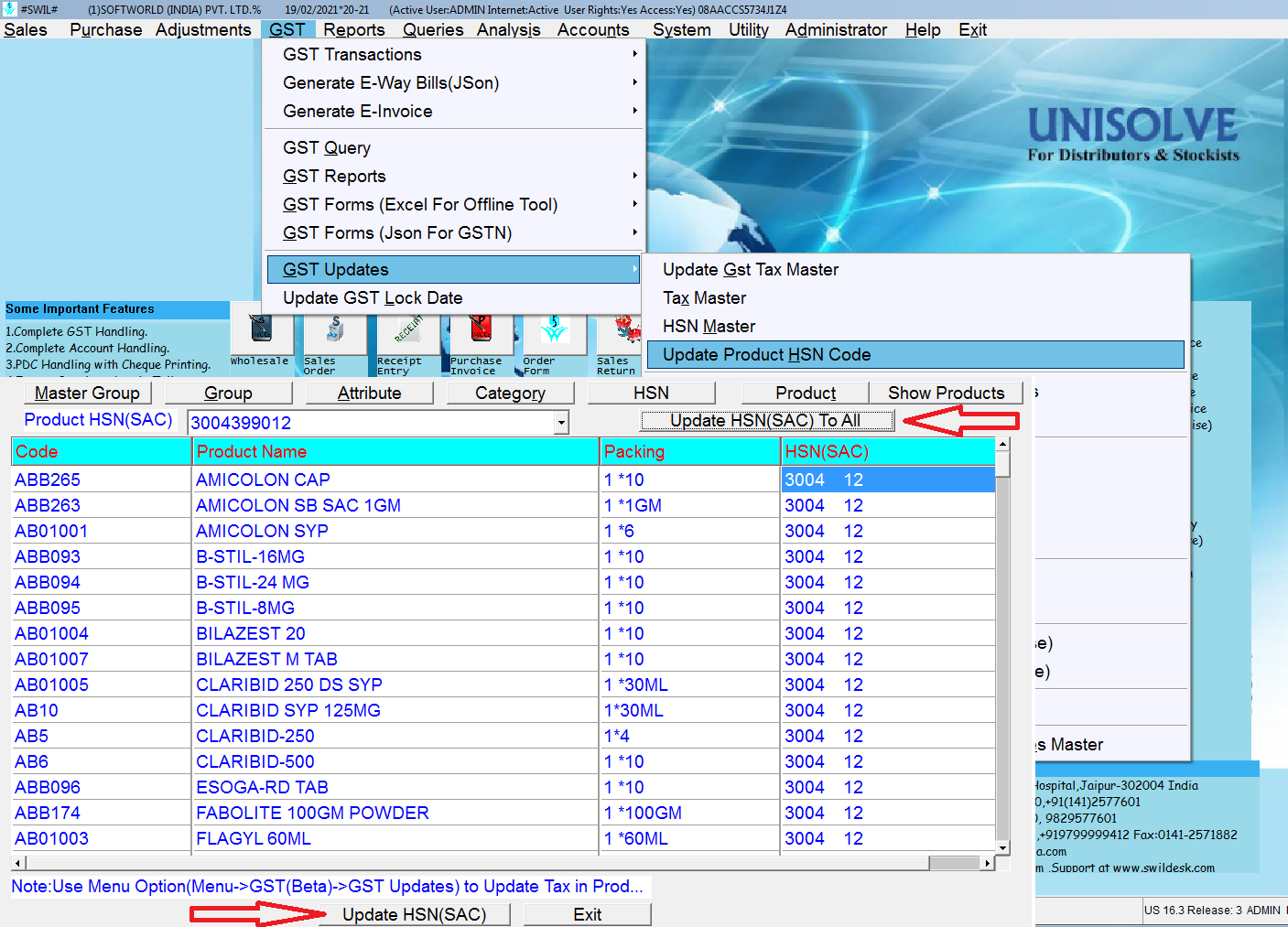Open the Adjustments menu
Screen dimensions: 1288x927
(x=203, y=29)
